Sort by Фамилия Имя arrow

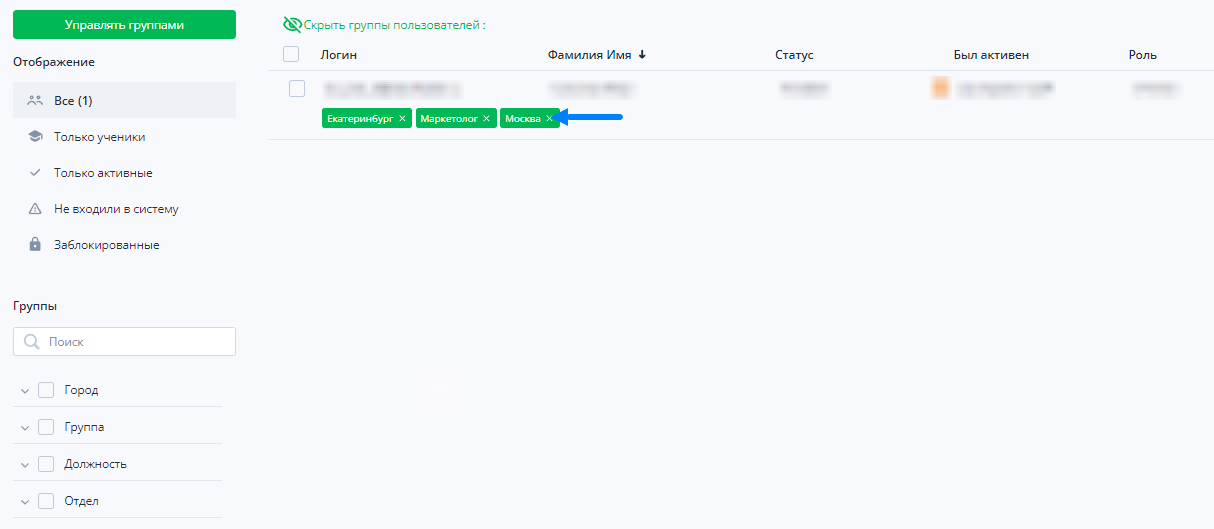(x=642, y=55)
